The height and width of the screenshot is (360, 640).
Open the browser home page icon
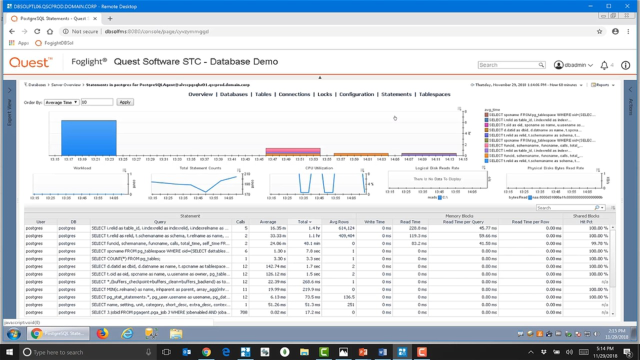click(x=50, y=31)
